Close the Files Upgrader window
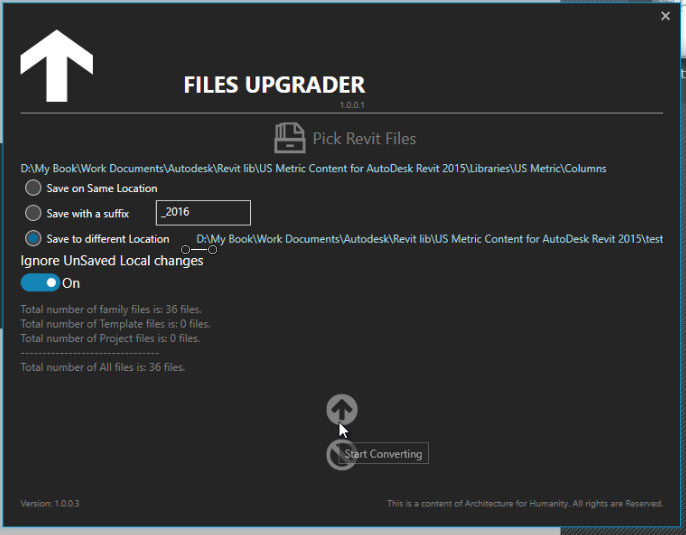686x535 pixels. point(665,16)
